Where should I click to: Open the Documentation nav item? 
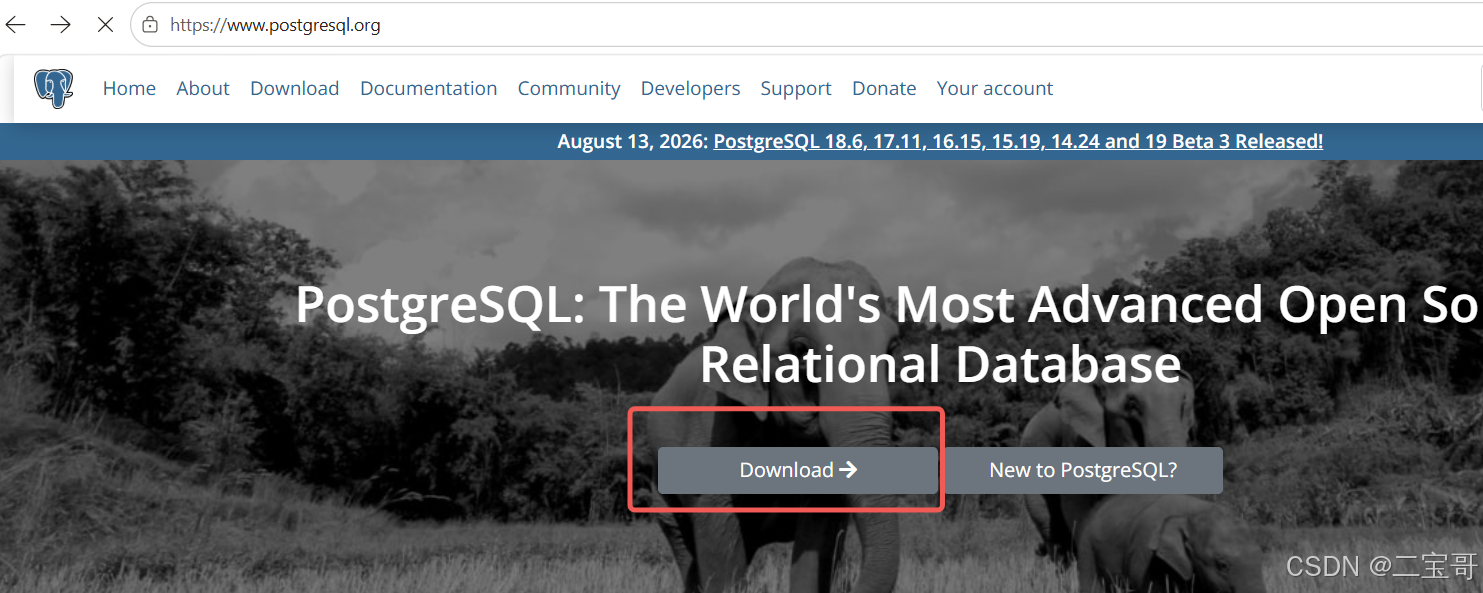(428, 88)
